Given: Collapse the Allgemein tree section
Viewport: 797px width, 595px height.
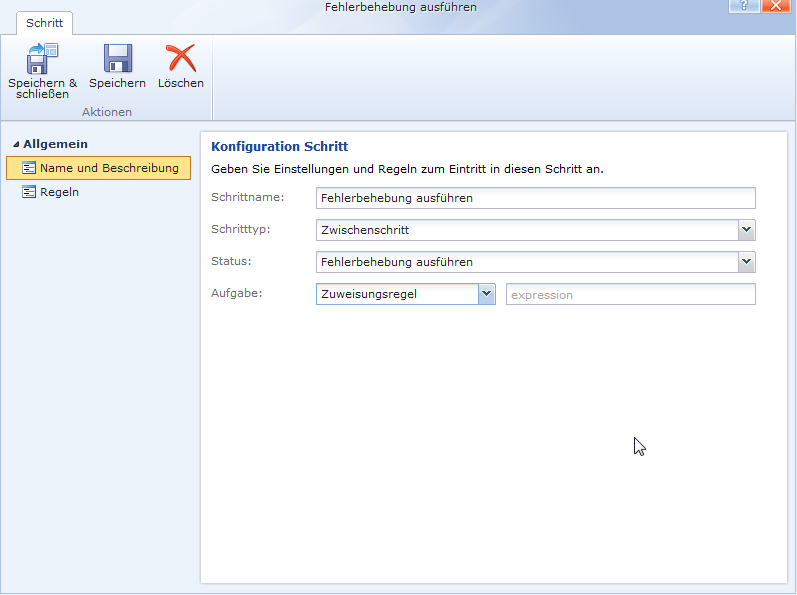Looking at the screenshot, I should pos(16,145).
